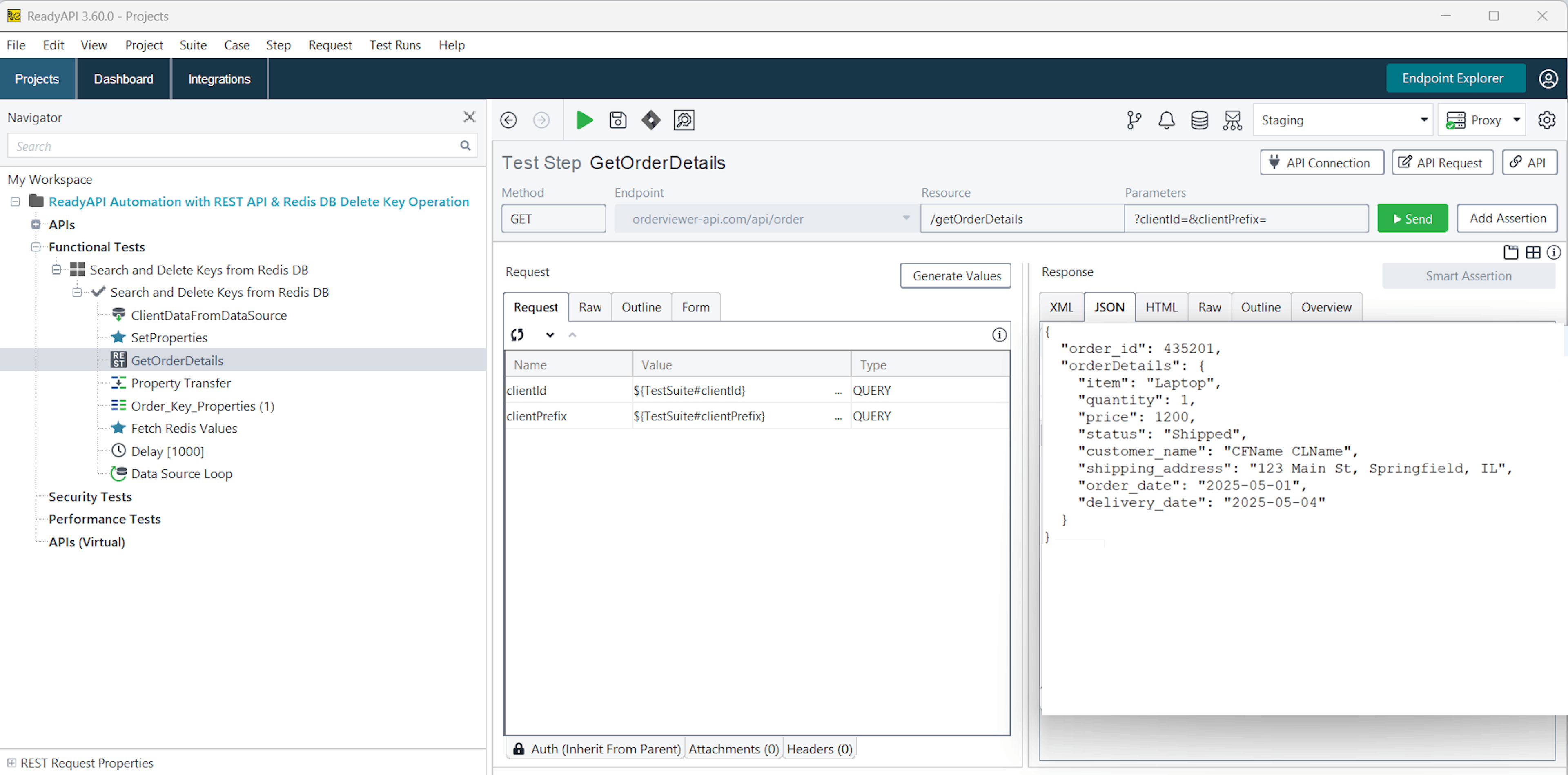Click the refresh parameters icon
Screen dimensions: 1568x775
point(517,335)
